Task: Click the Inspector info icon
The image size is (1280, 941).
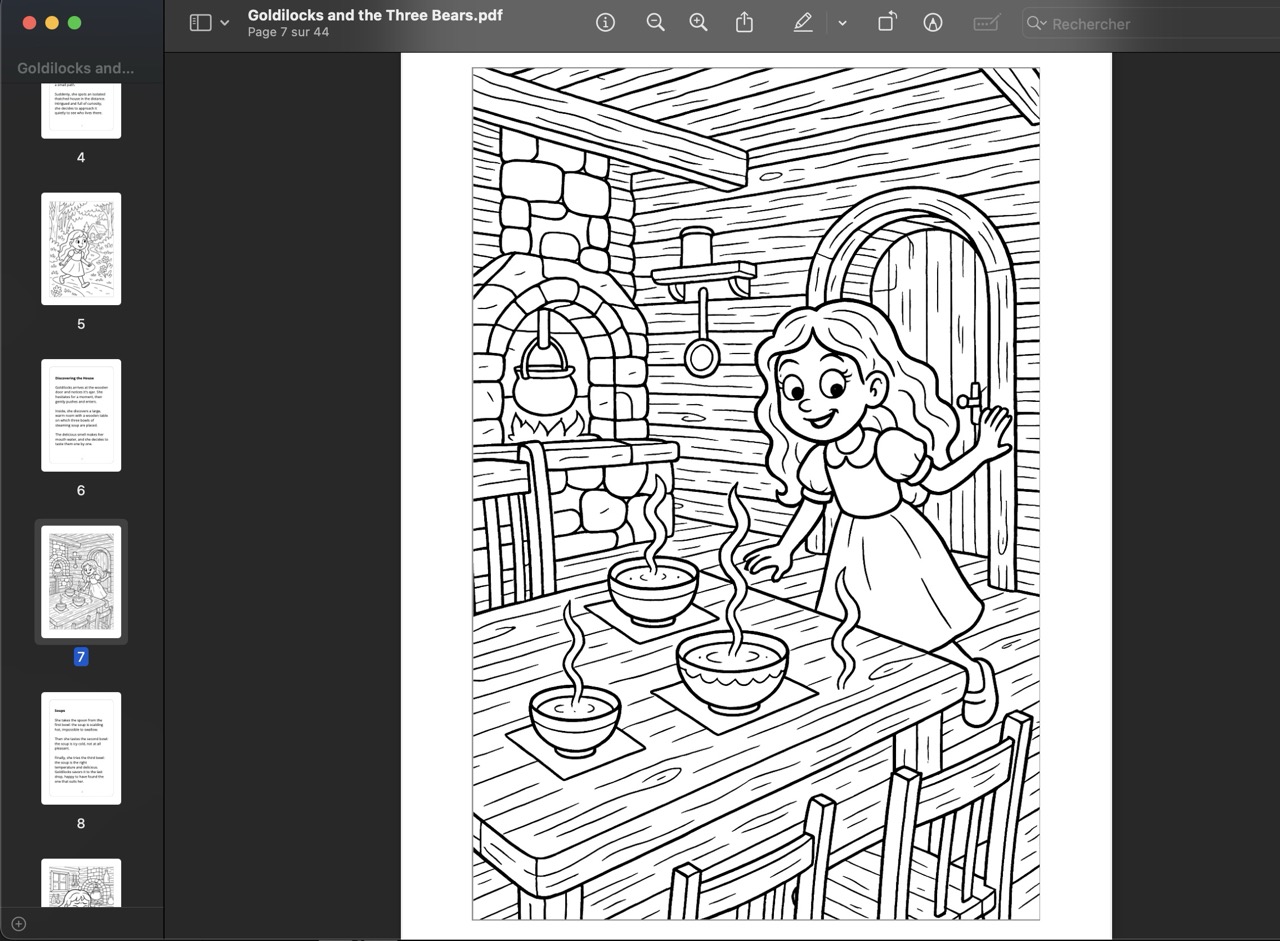Action: (x=605, y=23)
